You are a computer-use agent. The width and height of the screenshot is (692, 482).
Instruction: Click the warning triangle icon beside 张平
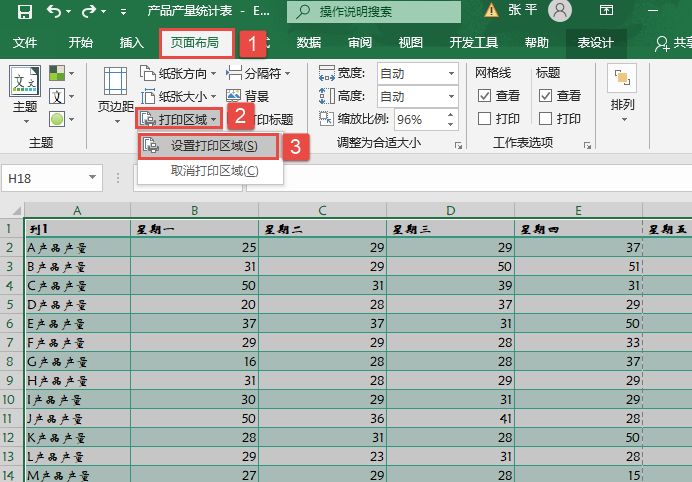click(491, 11)
